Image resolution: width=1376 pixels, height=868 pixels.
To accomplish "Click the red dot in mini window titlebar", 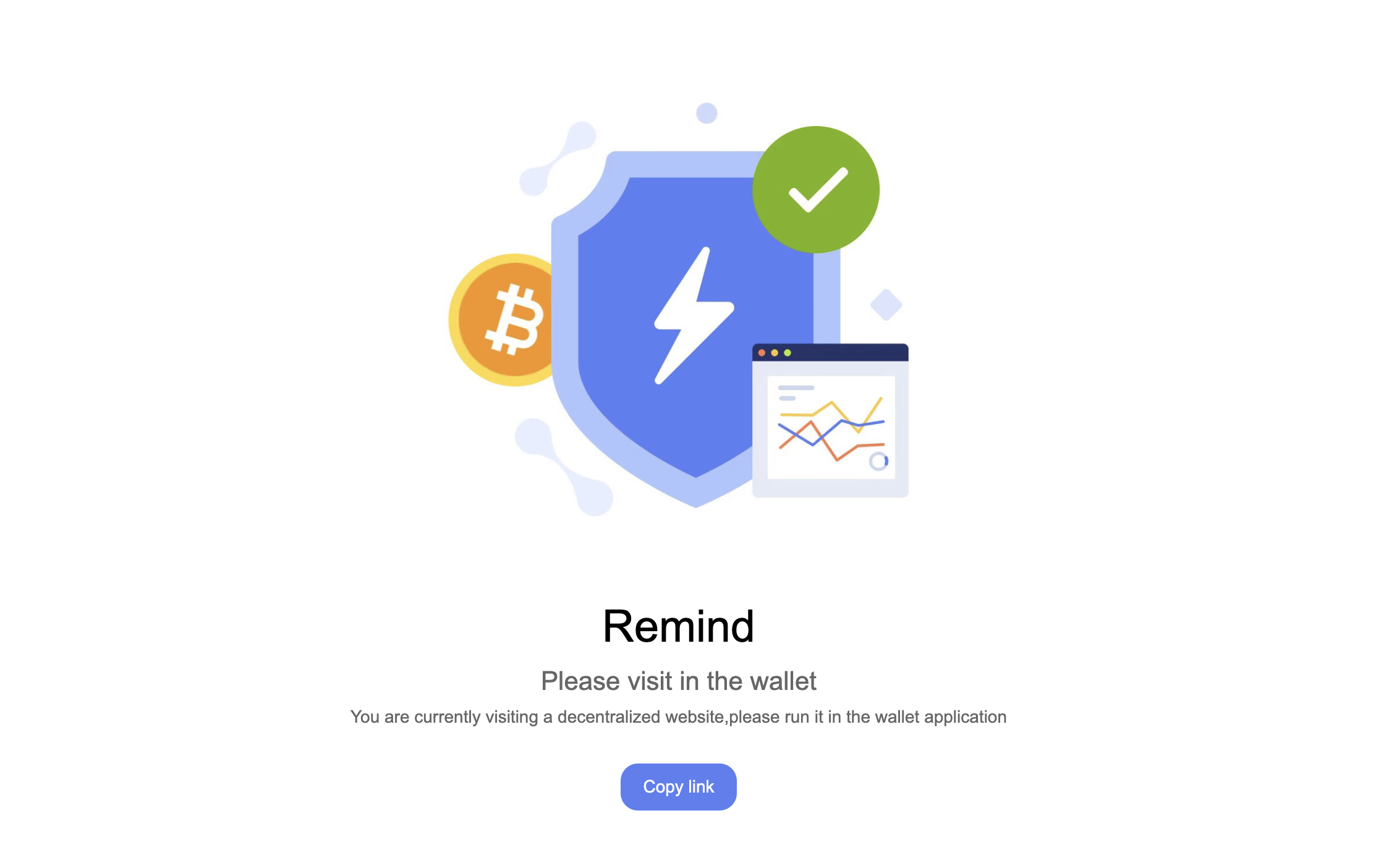I will [762, 353].
